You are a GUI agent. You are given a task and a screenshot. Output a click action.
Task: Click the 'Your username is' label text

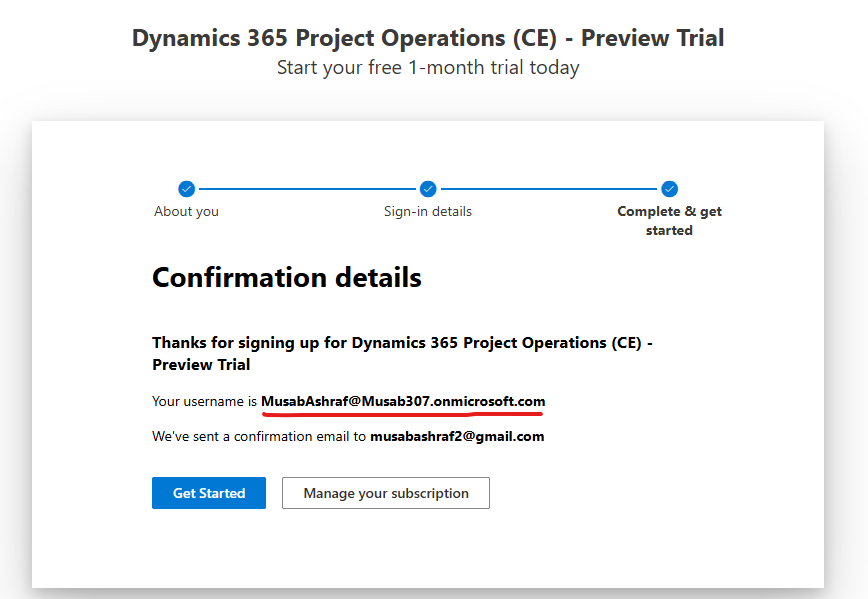tap(204, 401)
